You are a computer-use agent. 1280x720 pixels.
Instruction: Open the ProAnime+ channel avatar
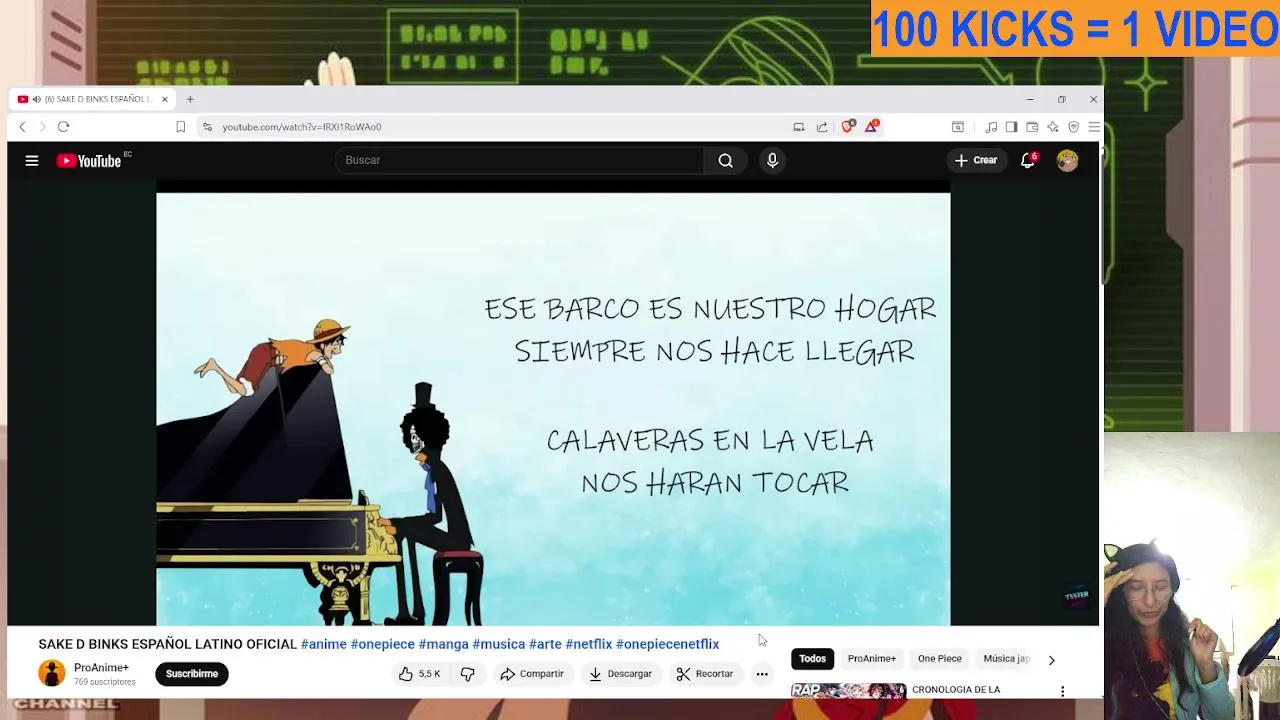point(52,673)
